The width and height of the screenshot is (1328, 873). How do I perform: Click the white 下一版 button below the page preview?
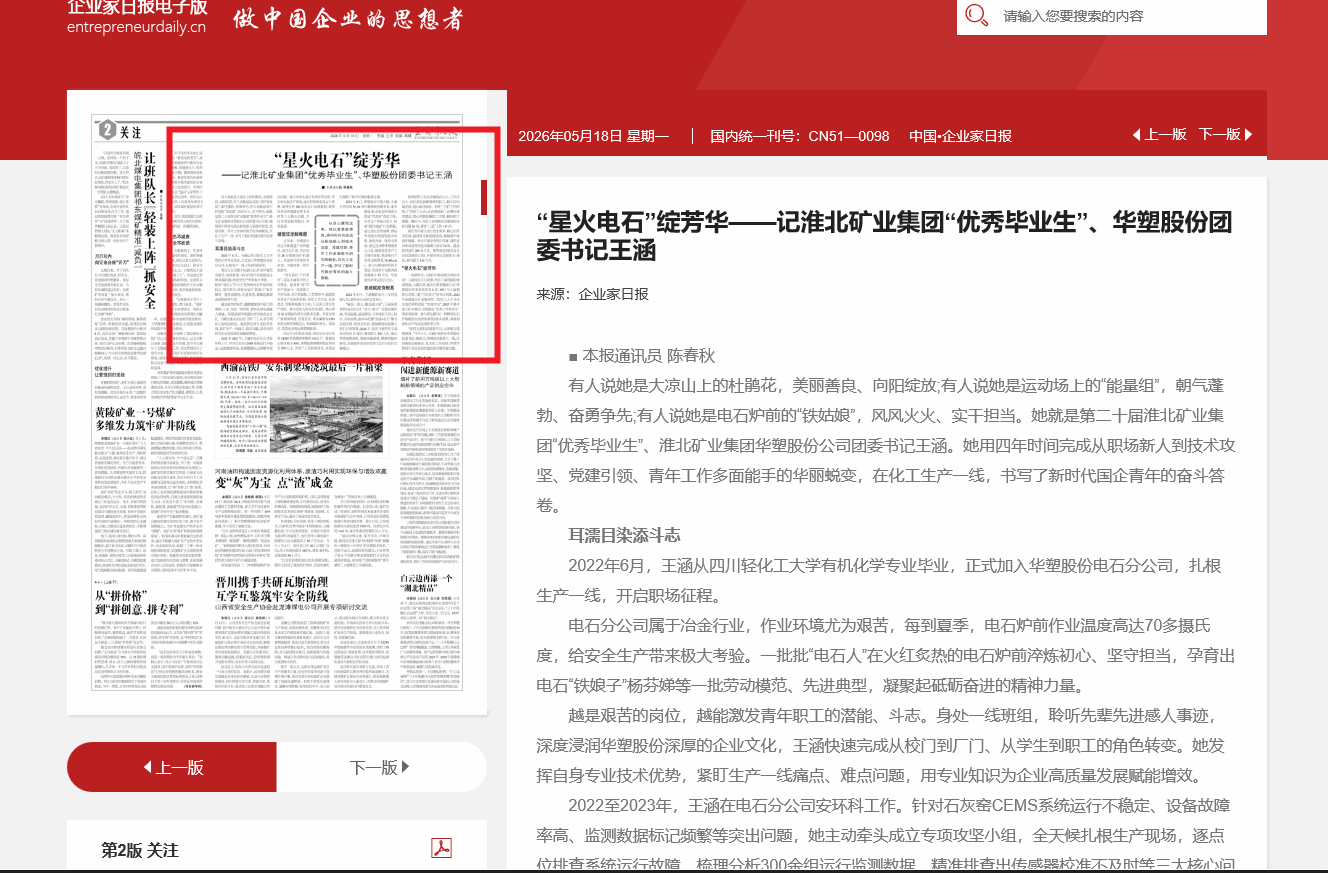pos(381,767)
